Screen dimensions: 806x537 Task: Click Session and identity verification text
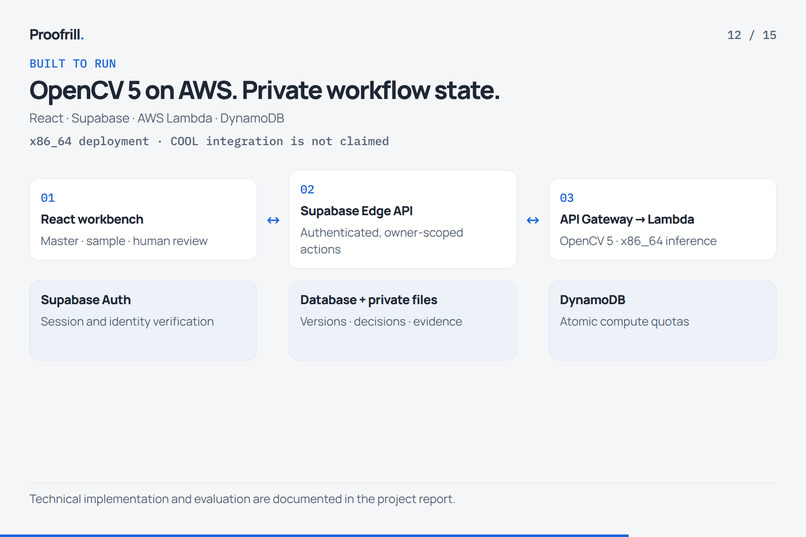[127, 322]
